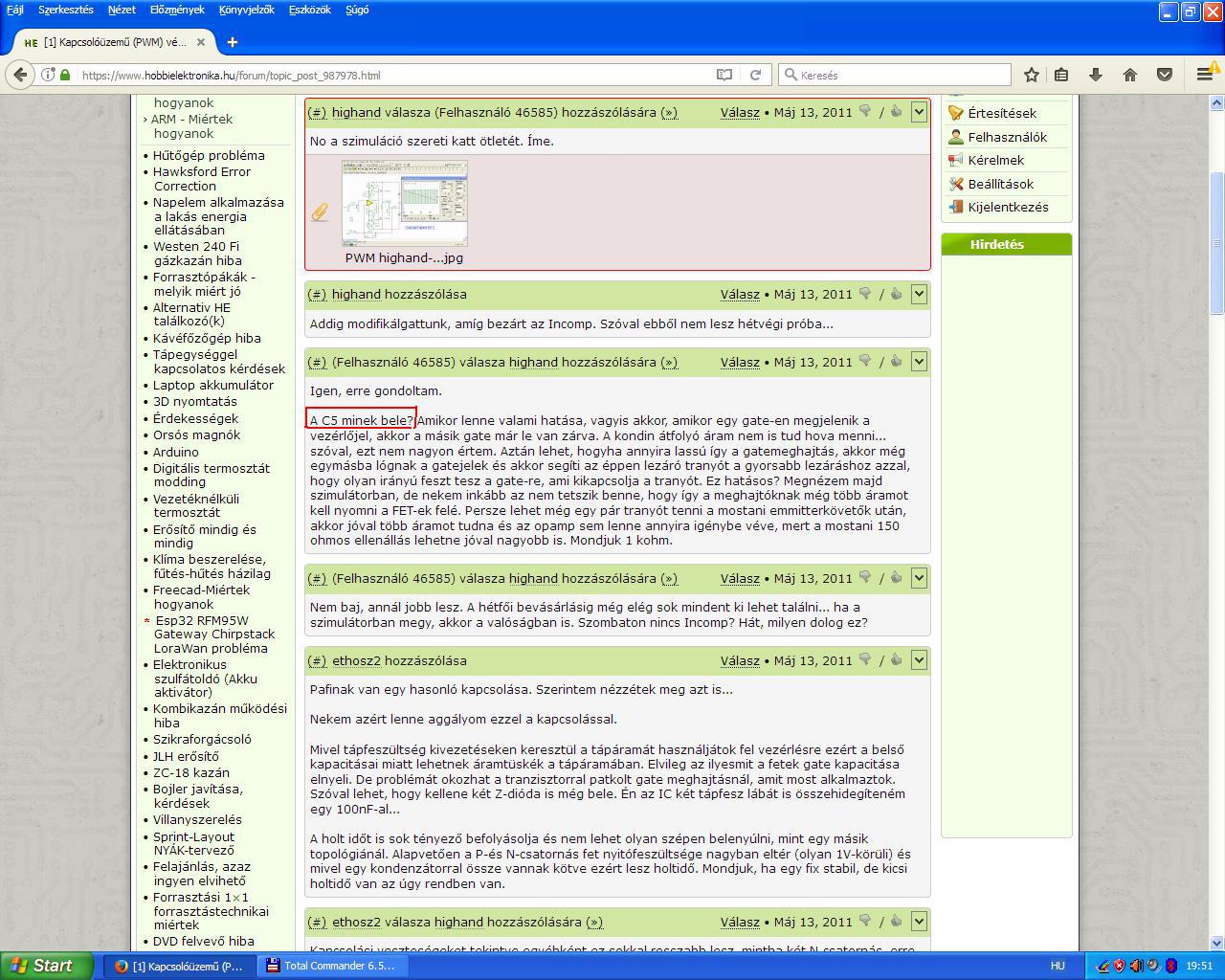This screenshot has width=1225, height=980.
Task: Click the volume icon in system tray
Action: (x=1136, y=966)
